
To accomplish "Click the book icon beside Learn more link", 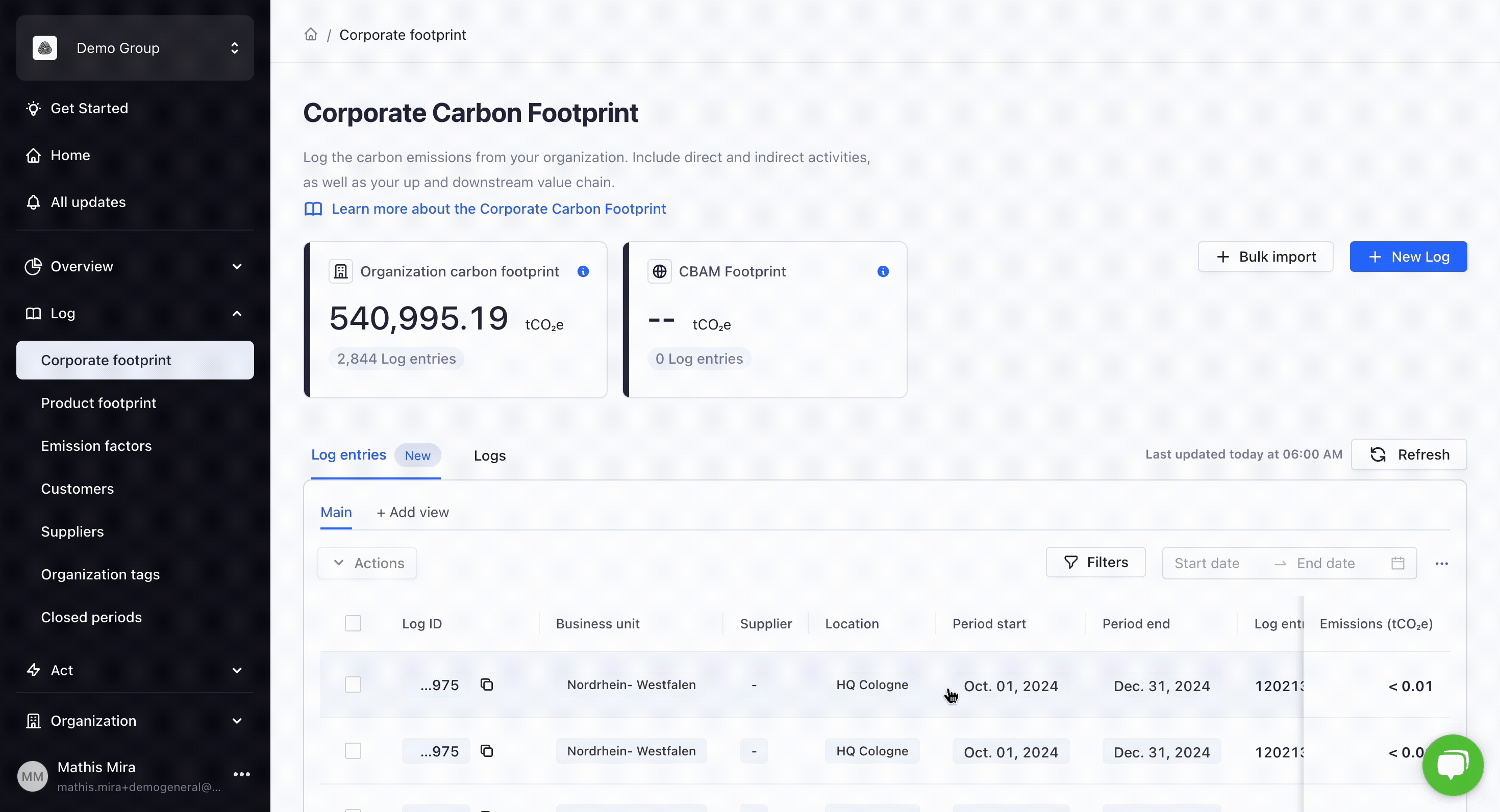I will [x=313, y=209].
